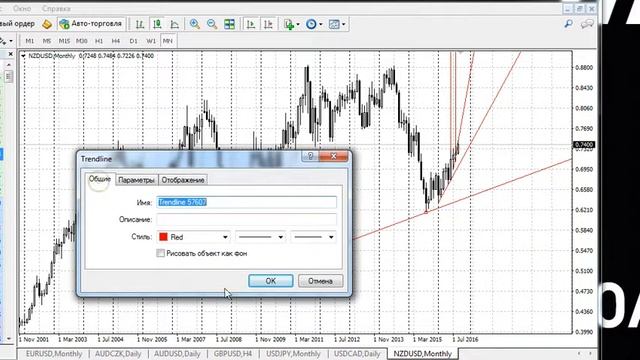The height and width of the screenshot is (360, 640).
Task: Open the chart templates icon
Action: point(334,24)
